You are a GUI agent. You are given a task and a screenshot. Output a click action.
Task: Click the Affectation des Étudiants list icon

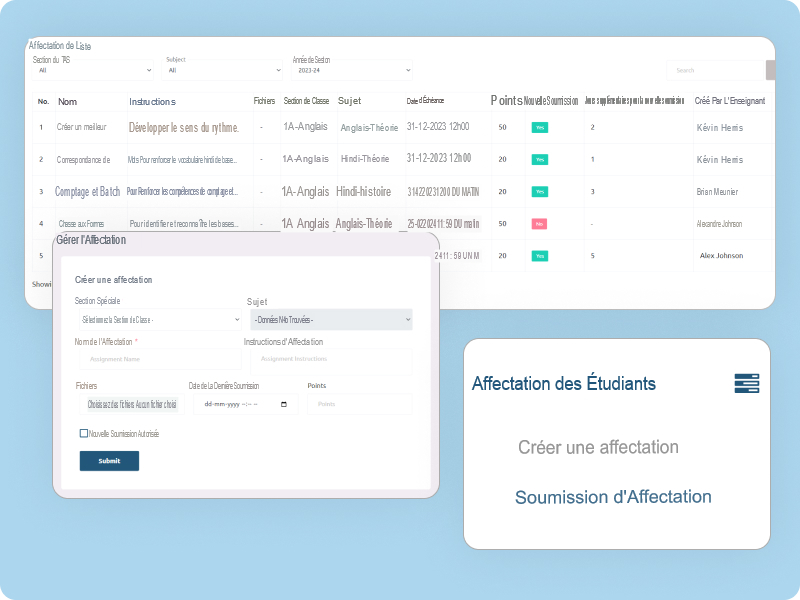746,382
